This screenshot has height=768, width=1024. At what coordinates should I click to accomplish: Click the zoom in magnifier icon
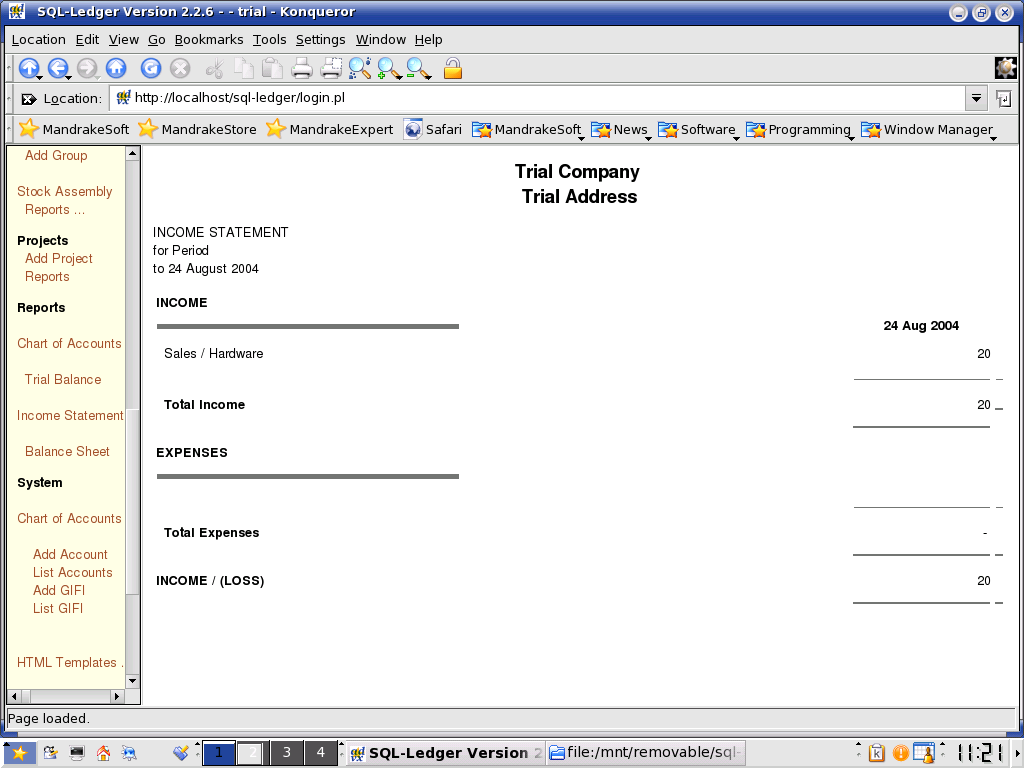389,68
